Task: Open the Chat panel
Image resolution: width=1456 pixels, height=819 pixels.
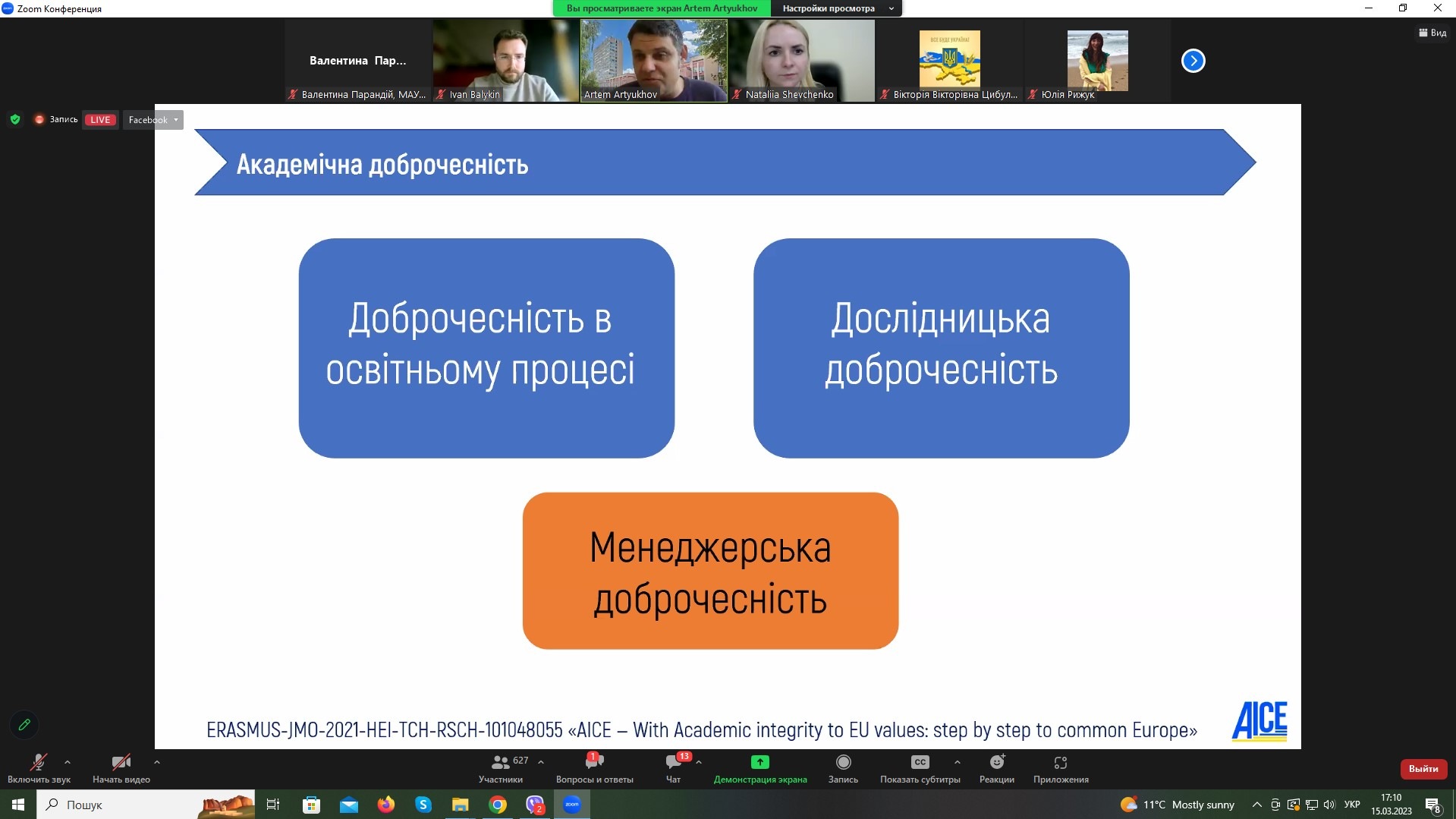Action: coord(673,767)
